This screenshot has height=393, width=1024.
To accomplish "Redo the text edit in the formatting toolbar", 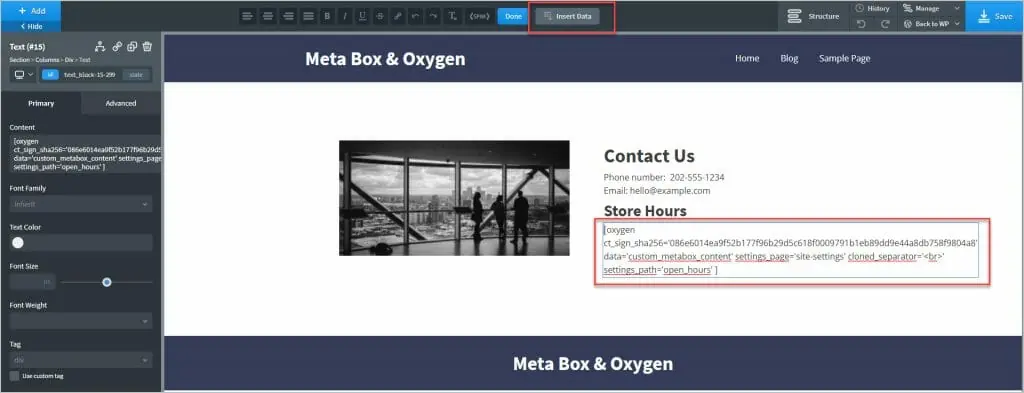I will click(x=433, y=16).
